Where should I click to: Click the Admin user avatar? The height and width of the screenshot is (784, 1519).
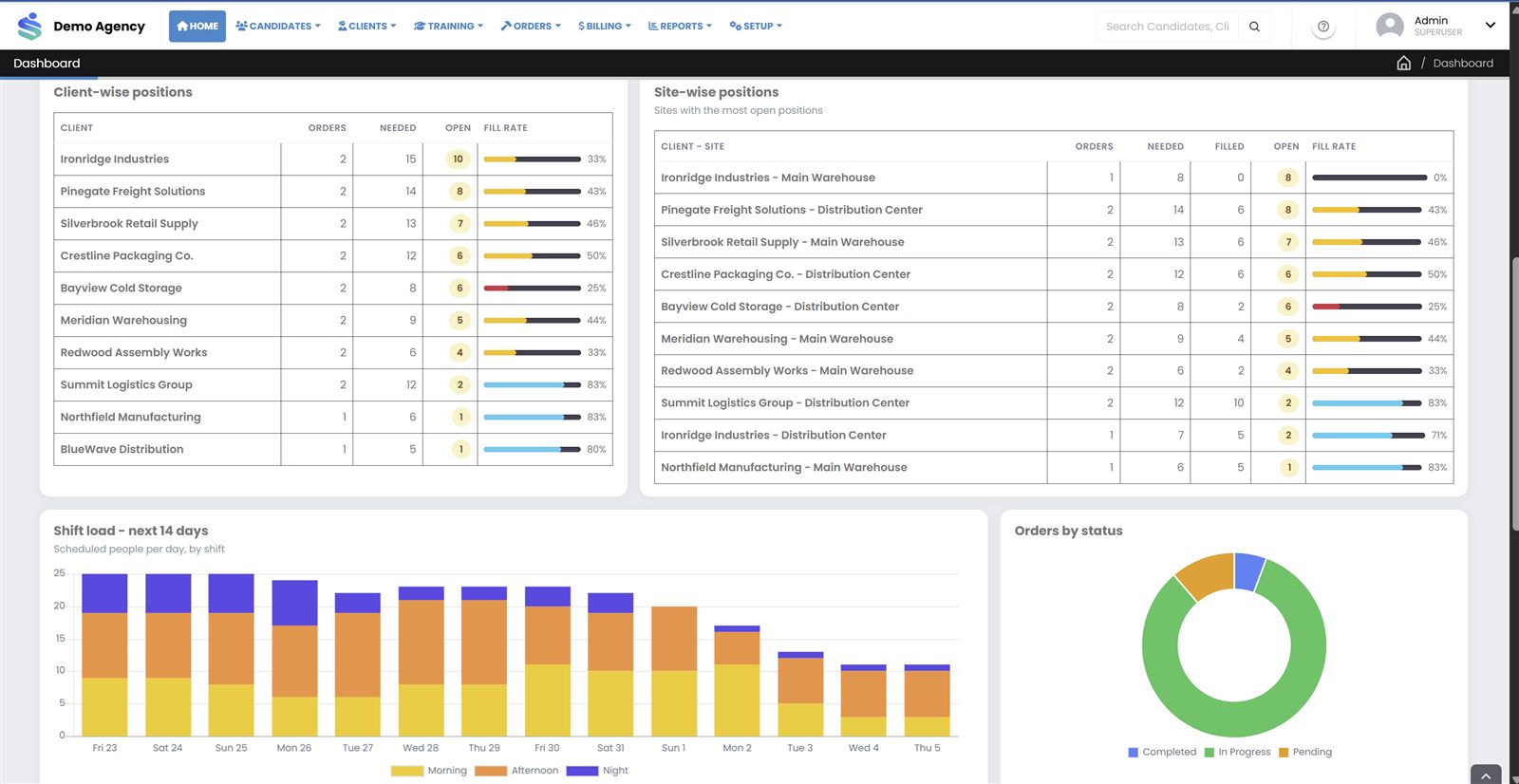tap(1390, 26)
